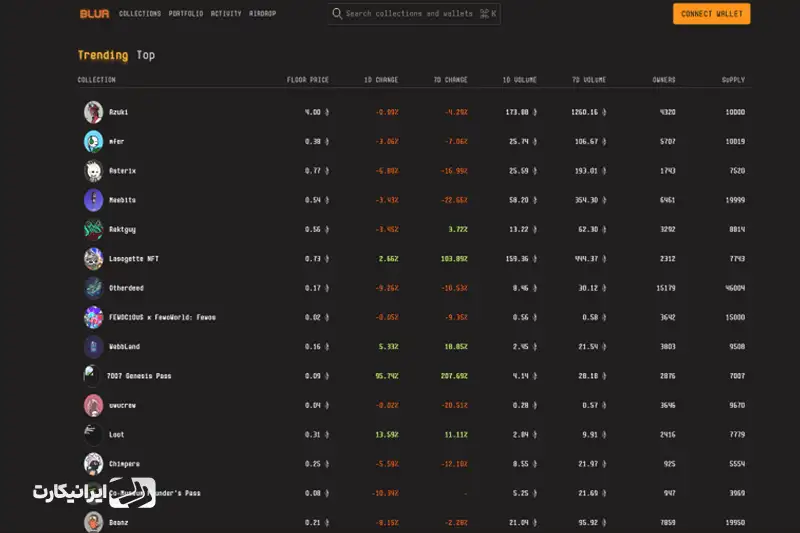Open the Meebits collection avatar
Viewport: 800px width, 533px height.
point(93,200)
